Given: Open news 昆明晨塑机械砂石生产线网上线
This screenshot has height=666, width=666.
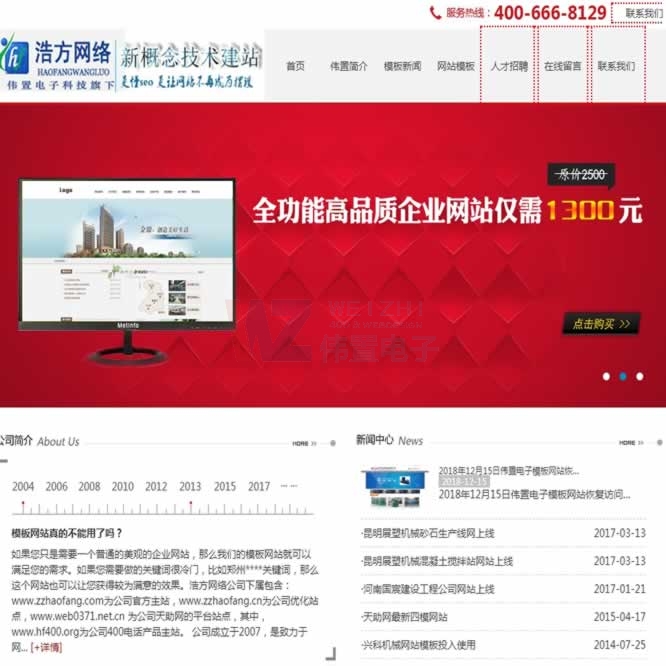Looking at the screenshot, I should click(428, 533).
